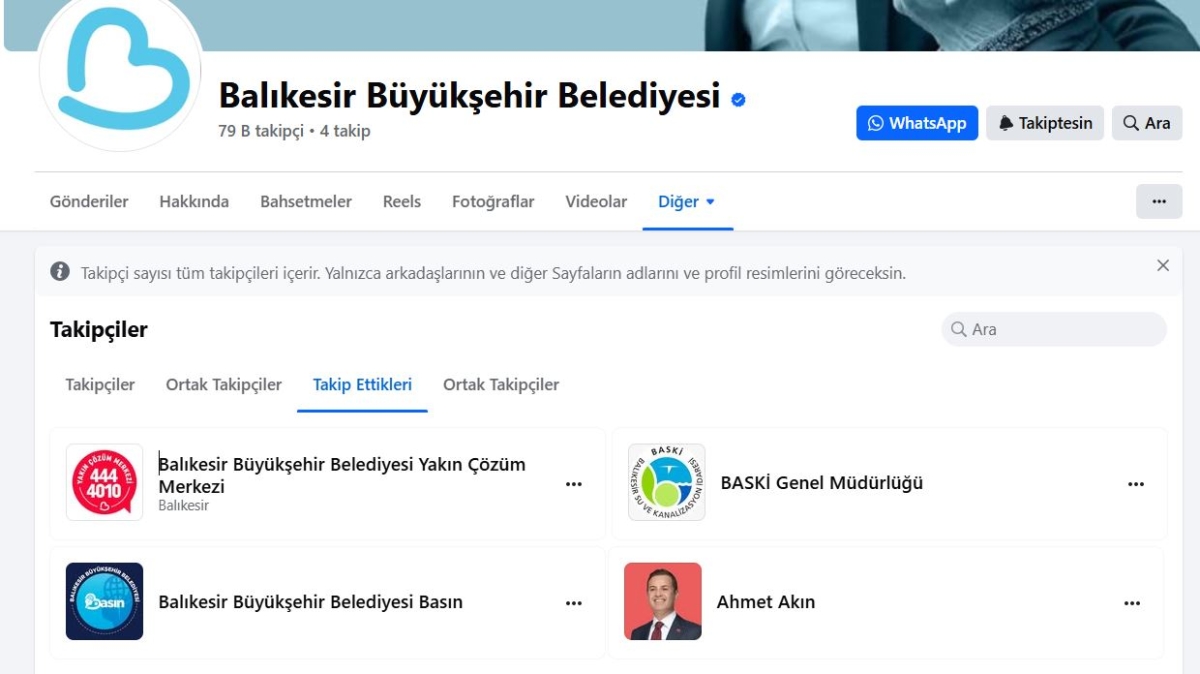Image resolution: width=1200 pixels, height=674 pixels.
Task: Open the BASKİ logo thumbnail
Action: pos(666,482)
